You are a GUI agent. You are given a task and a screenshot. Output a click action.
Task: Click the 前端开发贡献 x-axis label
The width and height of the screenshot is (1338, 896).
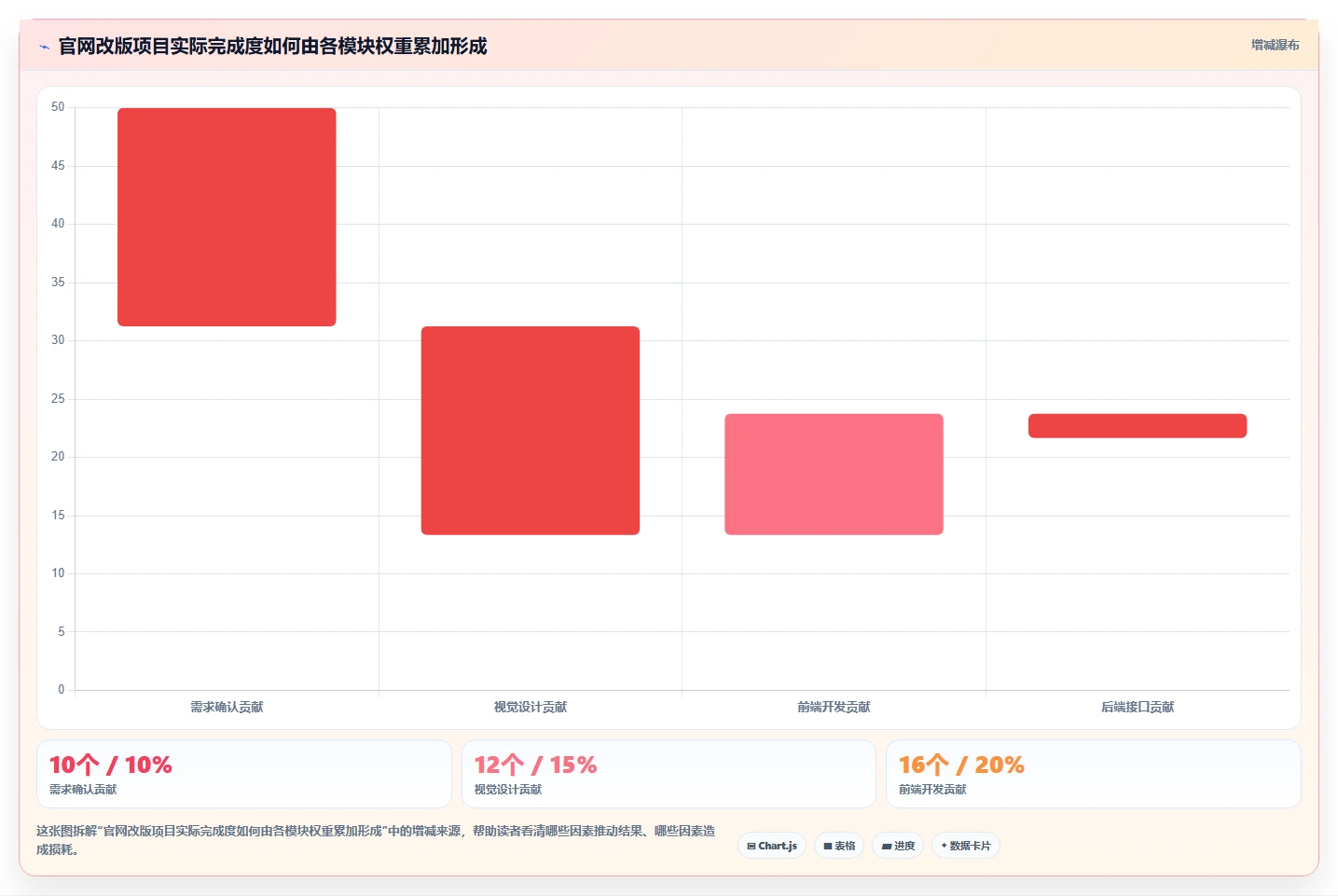pos(834,707)
